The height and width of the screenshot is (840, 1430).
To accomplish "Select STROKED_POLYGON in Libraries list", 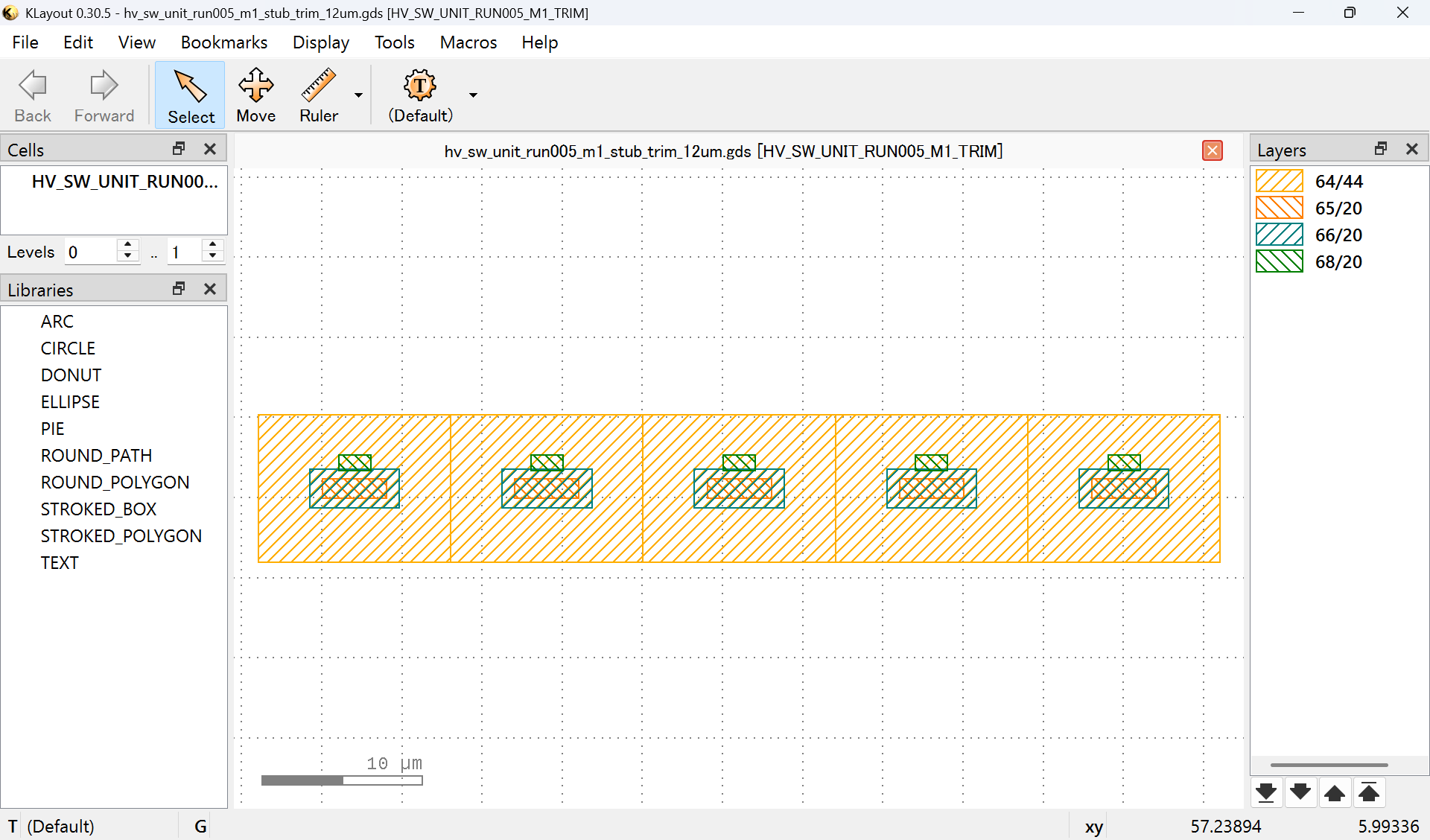I will coord(121,536).
